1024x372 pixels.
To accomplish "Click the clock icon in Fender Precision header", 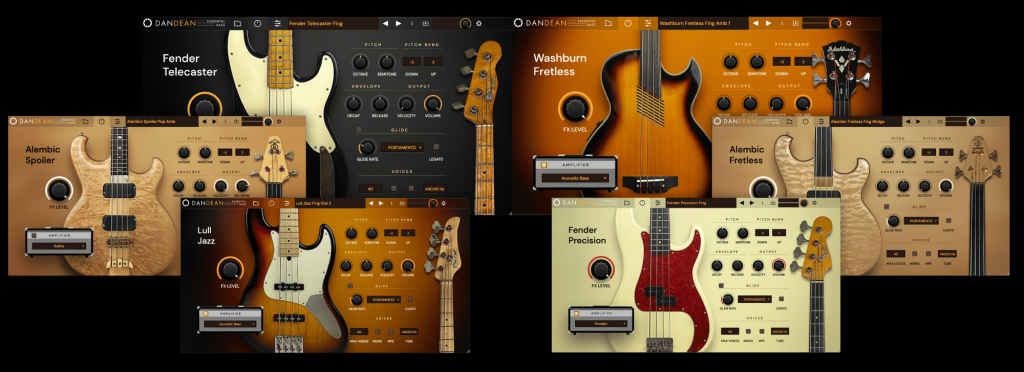I will tap(641, 203).
